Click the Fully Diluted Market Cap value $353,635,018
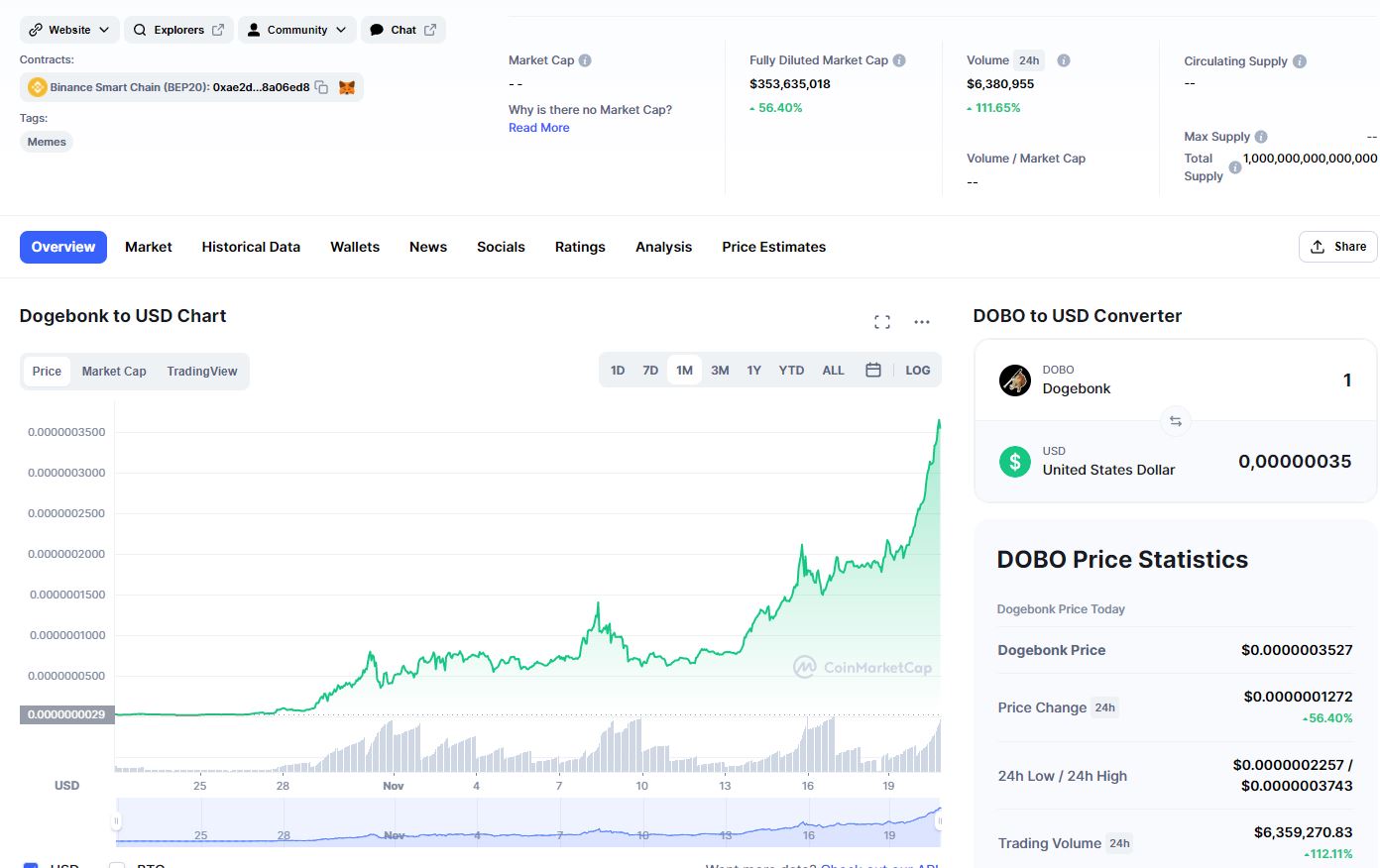Viewport: 1380px width, 868px height. coord(790,84)
